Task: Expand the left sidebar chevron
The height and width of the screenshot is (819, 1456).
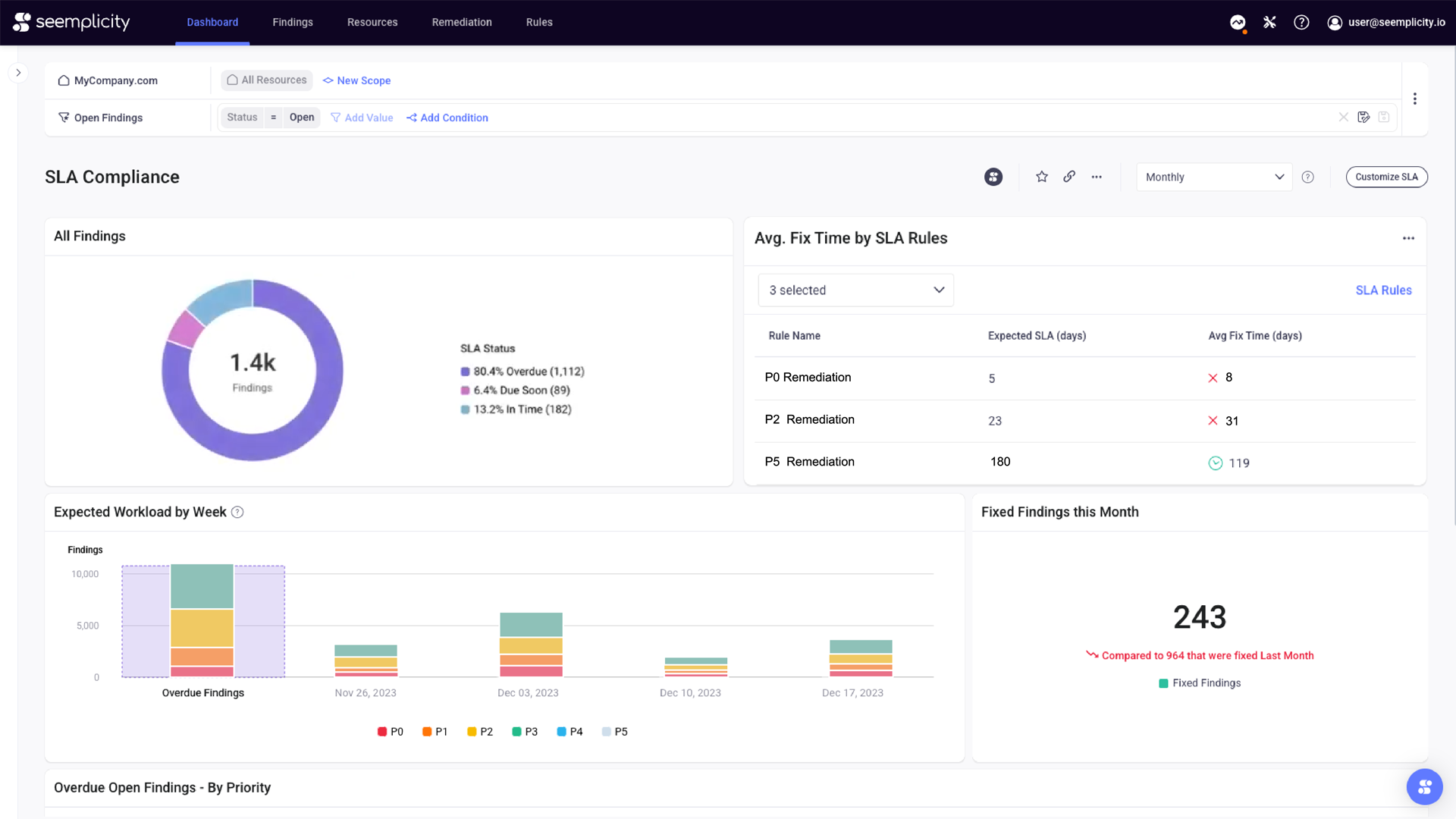Action: pyautogui.click(x=18, y=73)
